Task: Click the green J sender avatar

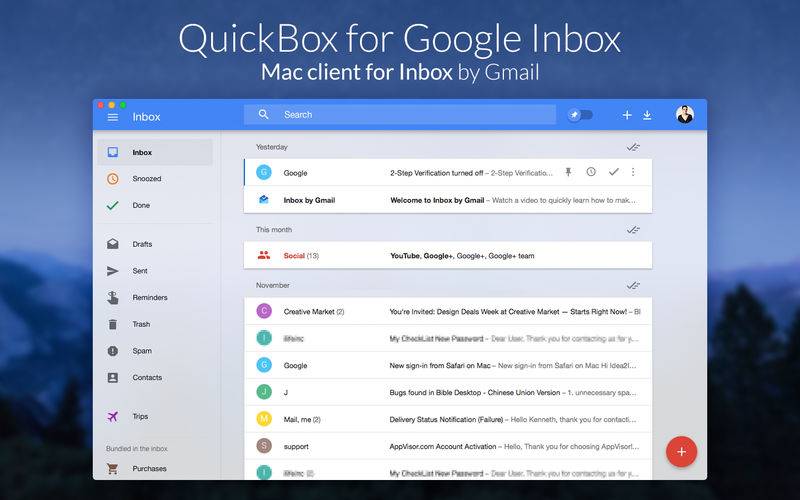Action: pyautogui.click(x=264, y=392)
